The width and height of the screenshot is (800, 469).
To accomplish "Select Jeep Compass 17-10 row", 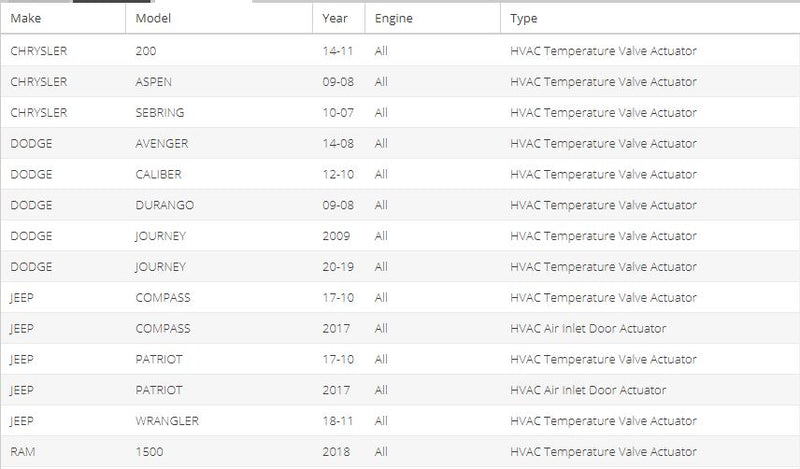I will coord(400,298).
